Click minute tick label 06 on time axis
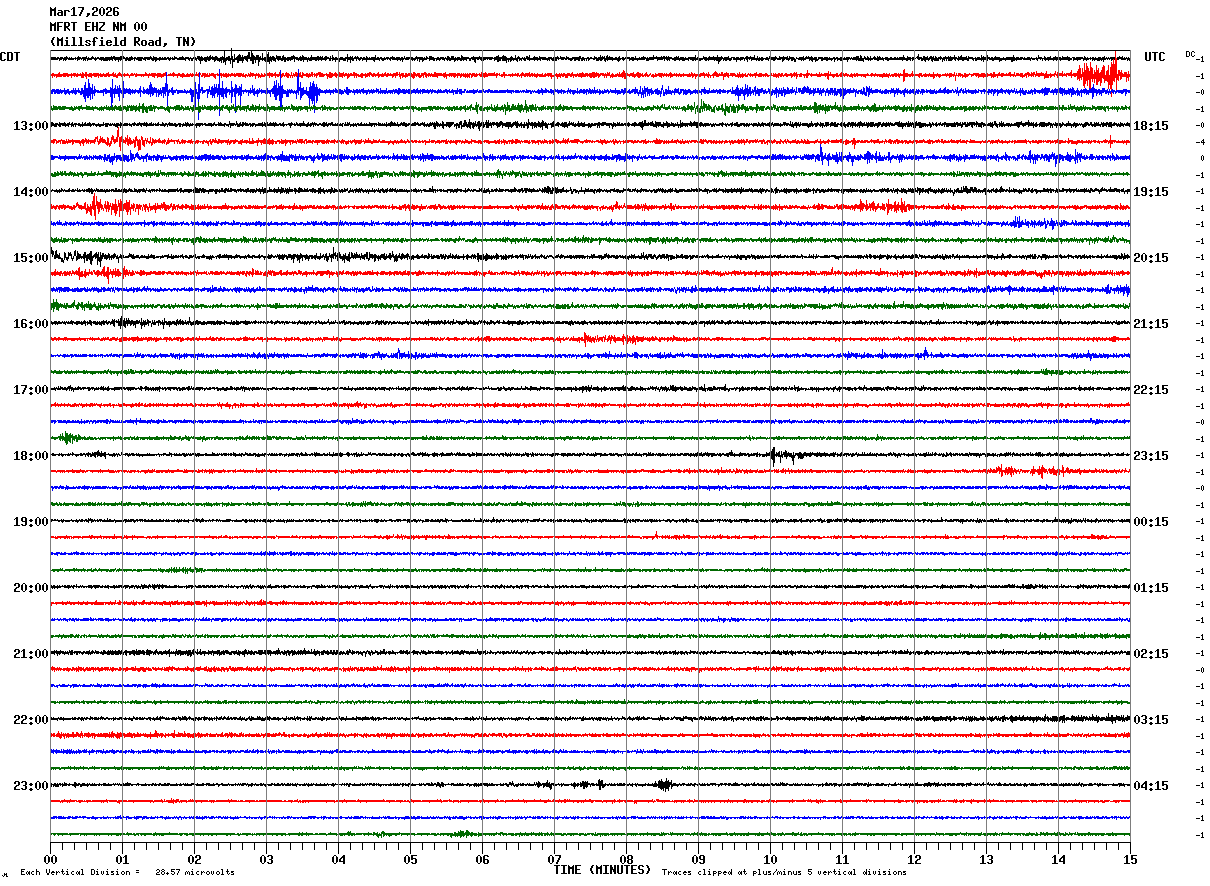This screenshot has height=886, width=1210. [x=482, y=859]
